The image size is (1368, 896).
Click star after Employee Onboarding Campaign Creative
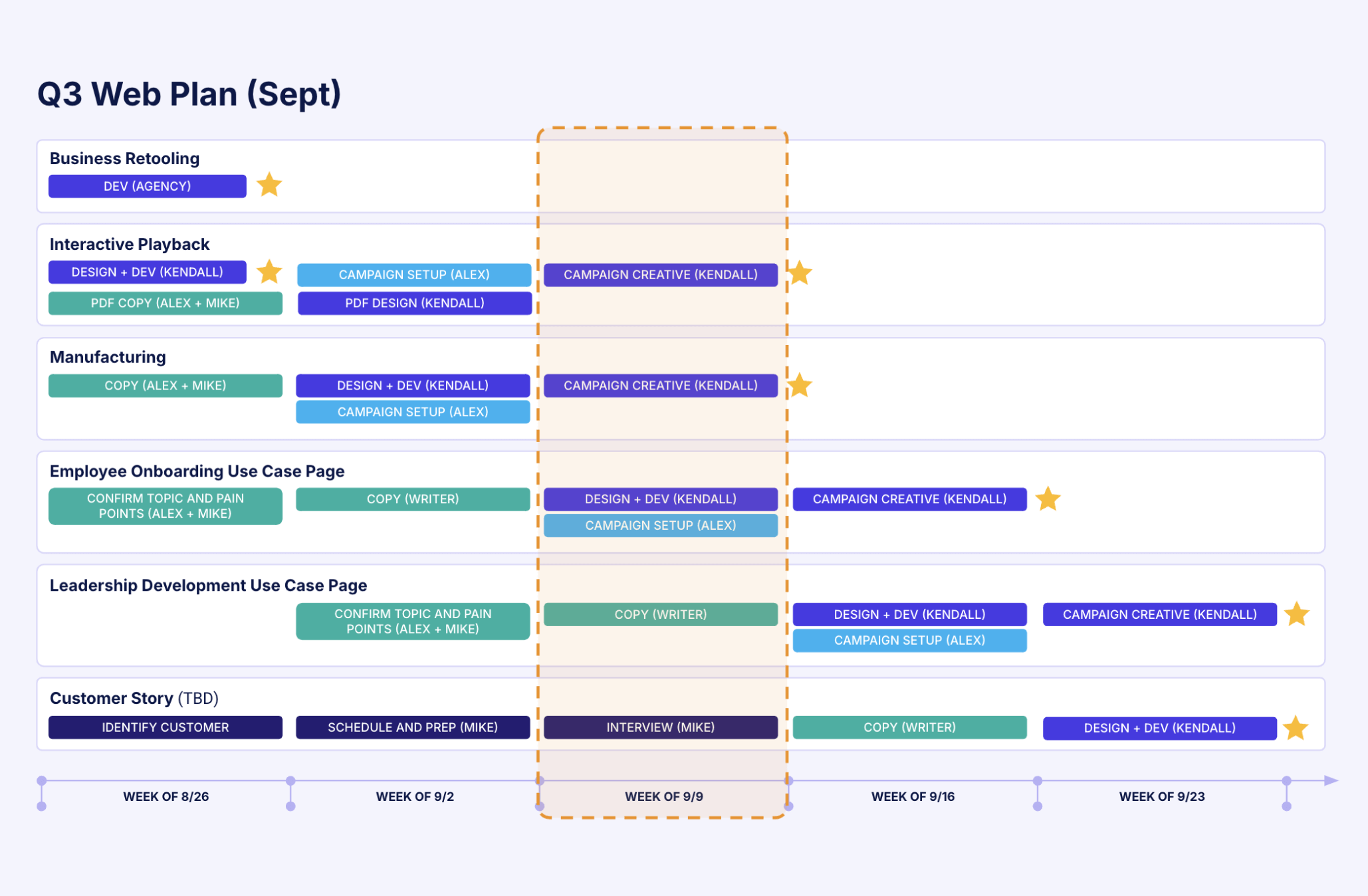(1048, 499)
